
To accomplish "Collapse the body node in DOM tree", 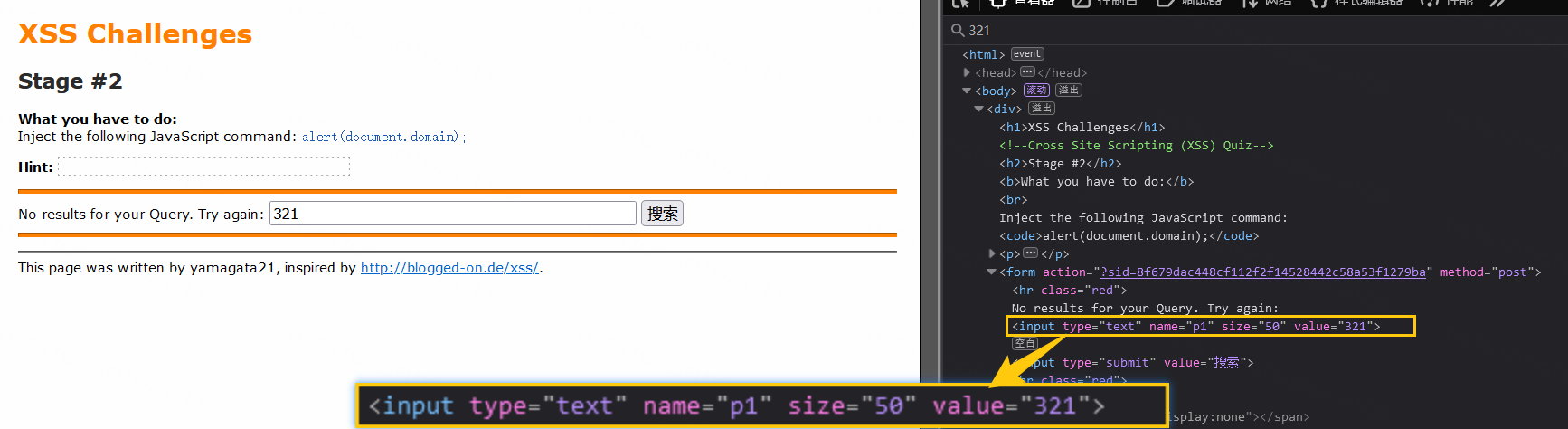I will tap(967, 91).
